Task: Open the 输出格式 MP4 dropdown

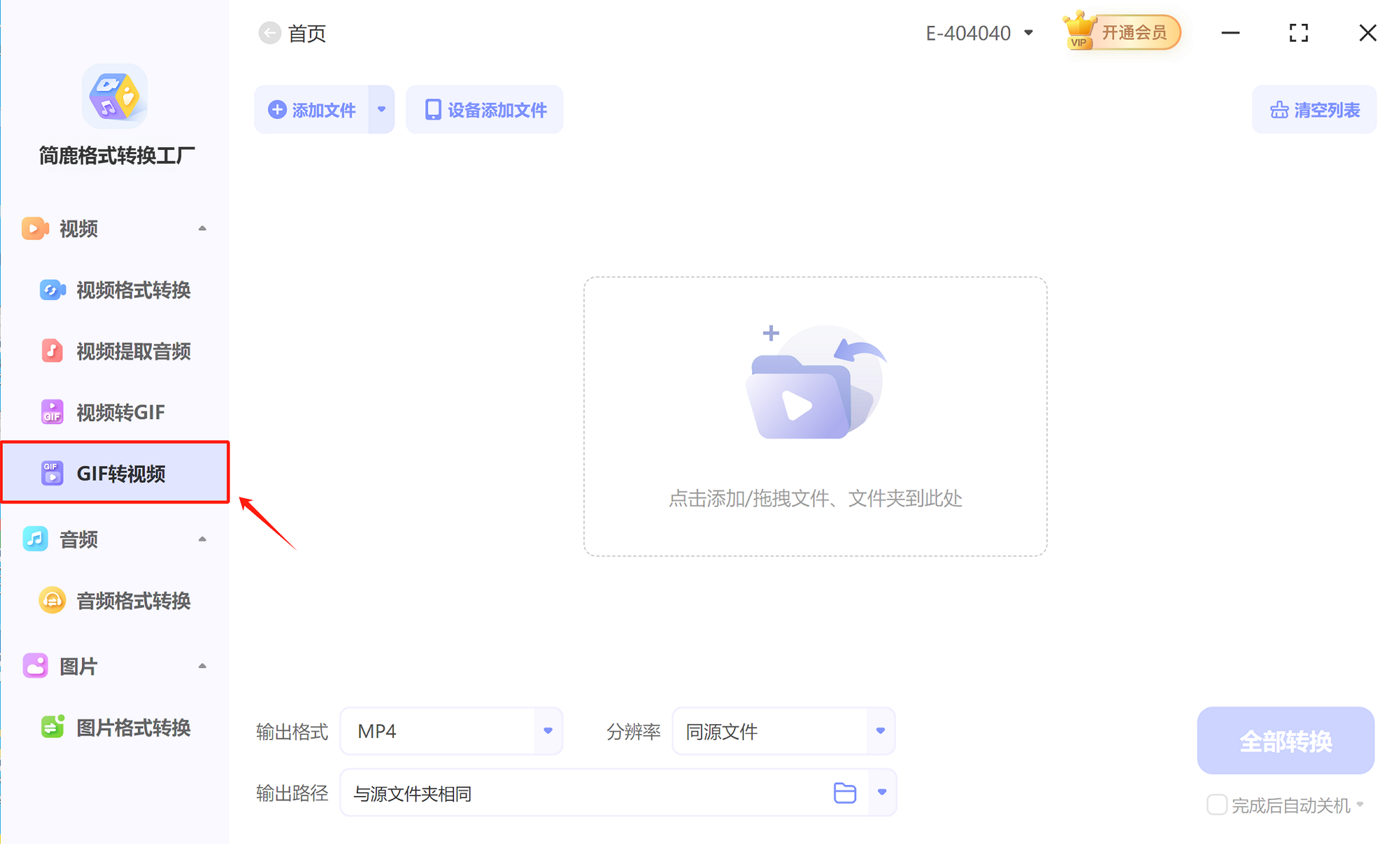Action: (x=548, y=731)
